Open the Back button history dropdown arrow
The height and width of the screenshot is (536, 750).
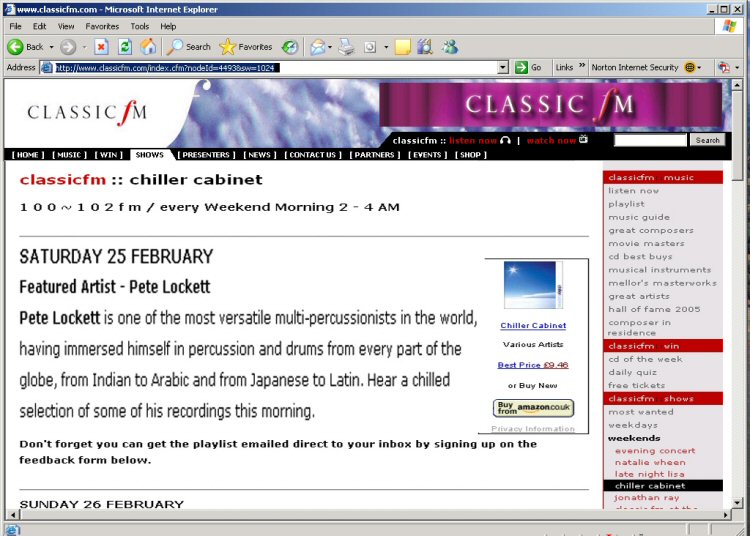[51, 47]
